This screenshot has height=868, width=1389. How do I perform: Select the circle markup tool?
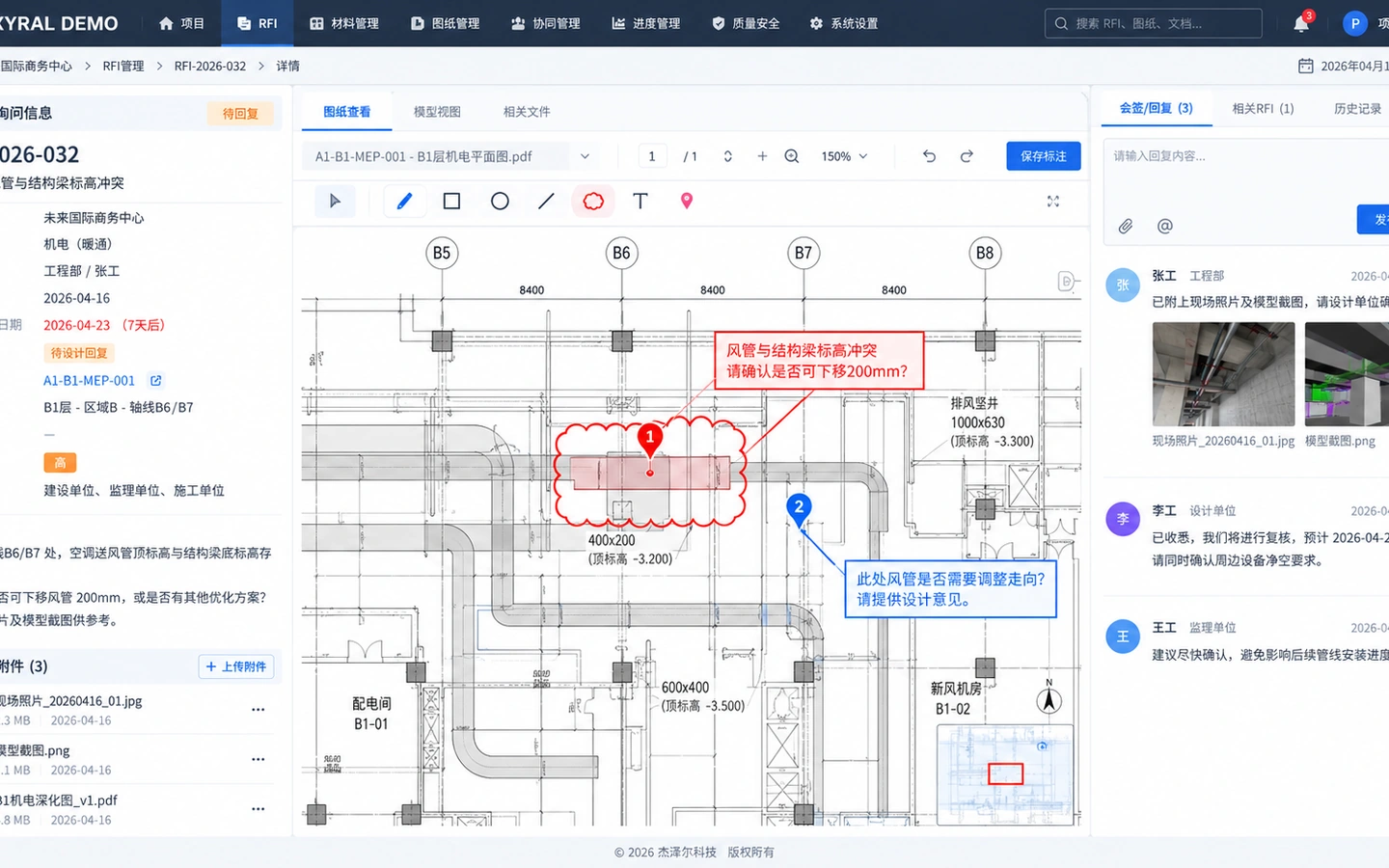point(500,201)
